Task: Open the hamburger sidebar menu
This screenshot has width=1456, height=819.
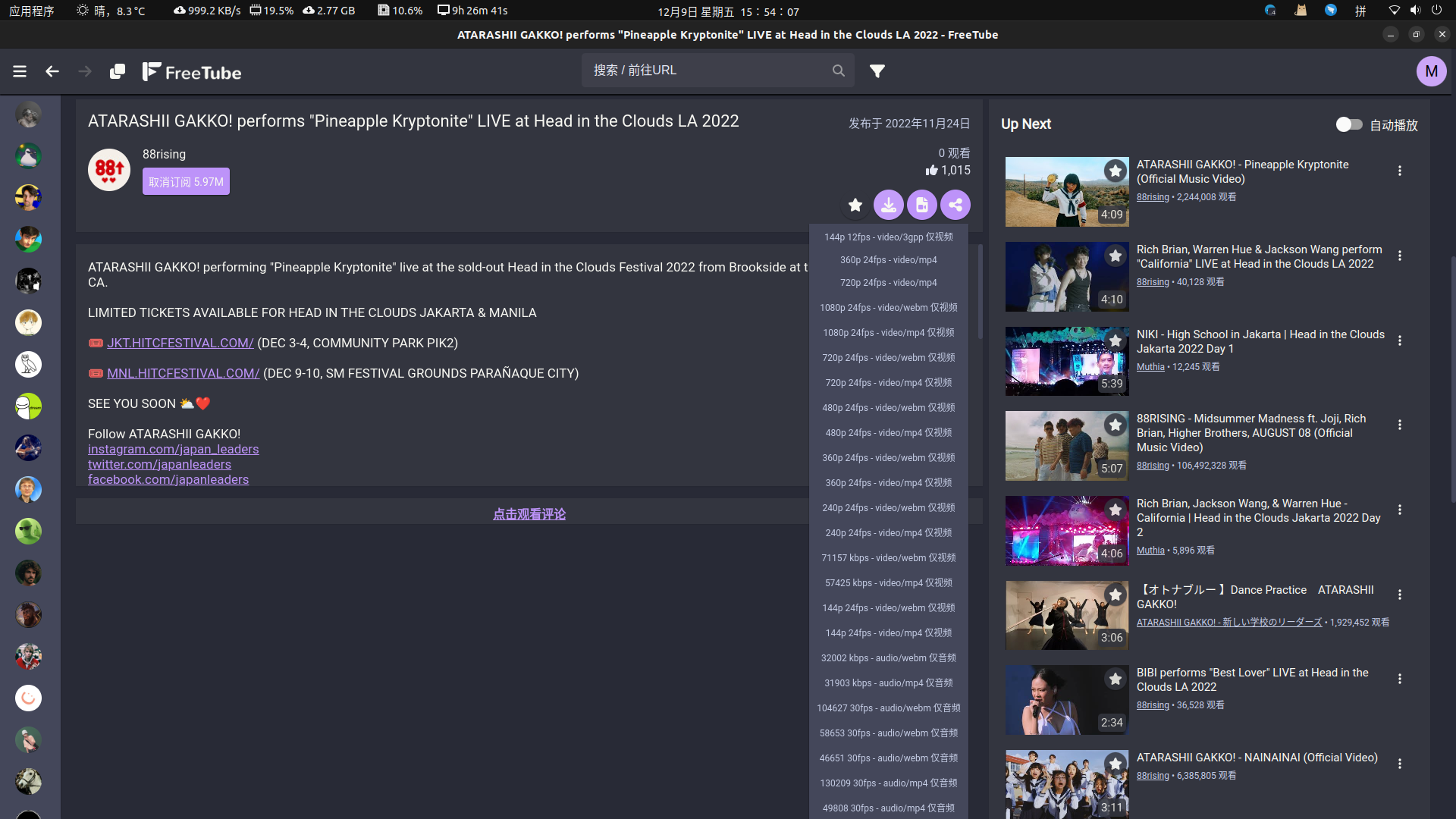Action: [20, 71]
